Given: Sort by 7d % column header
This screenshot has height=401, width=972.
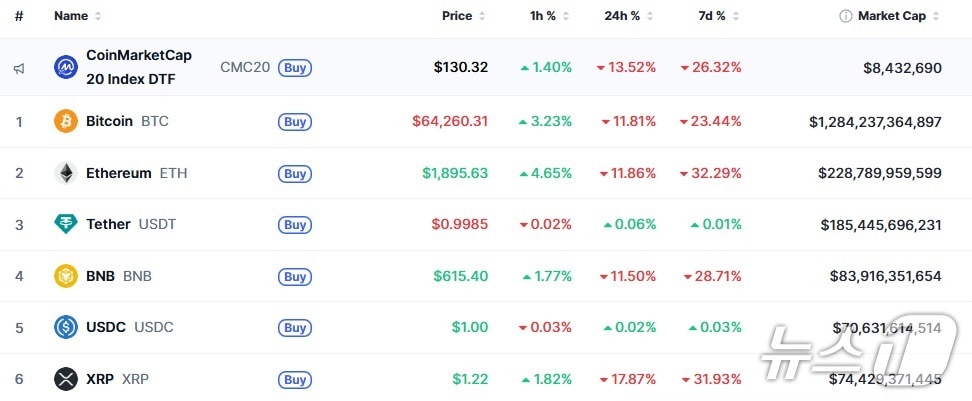Looking at the screenshot, I should coord(714,16).
